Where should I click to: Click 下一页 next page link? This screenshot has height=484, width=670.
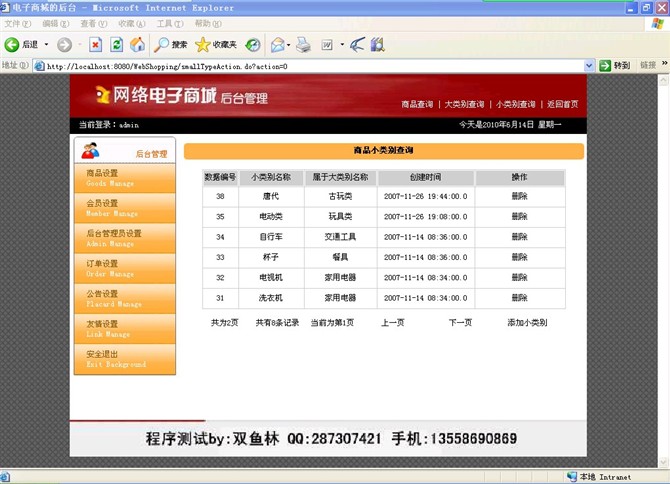(460, 323)
